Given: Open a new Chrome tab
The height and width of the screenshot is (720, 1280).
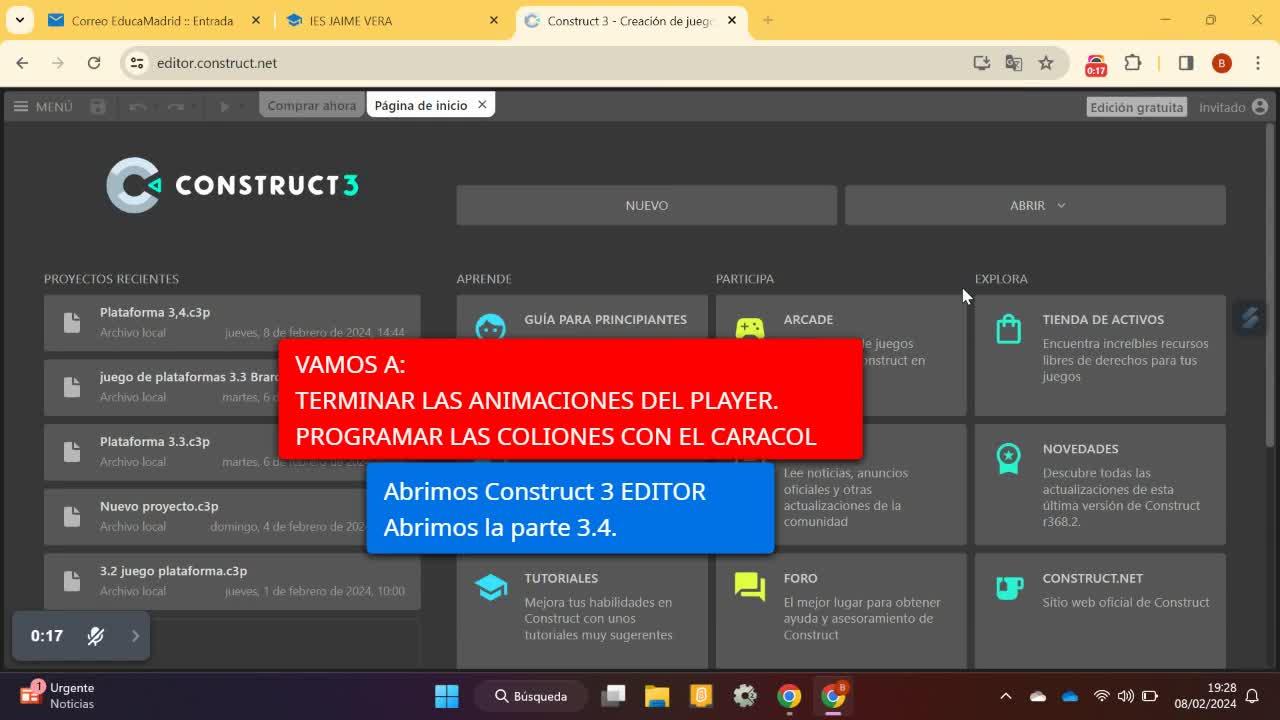Looking at the screenshot, I should point(768,20).
